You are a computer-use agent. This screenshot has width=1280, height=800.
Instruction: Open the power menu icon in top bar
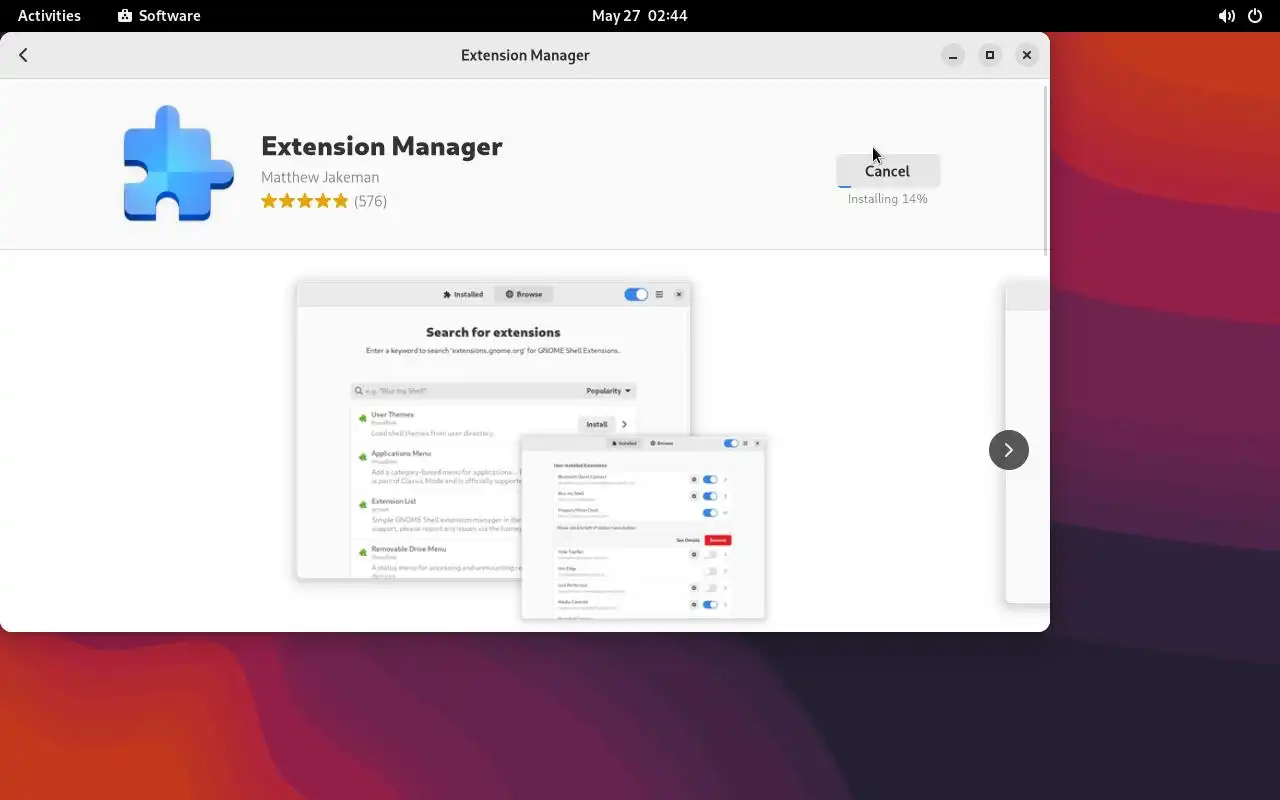click(1255, 16)
